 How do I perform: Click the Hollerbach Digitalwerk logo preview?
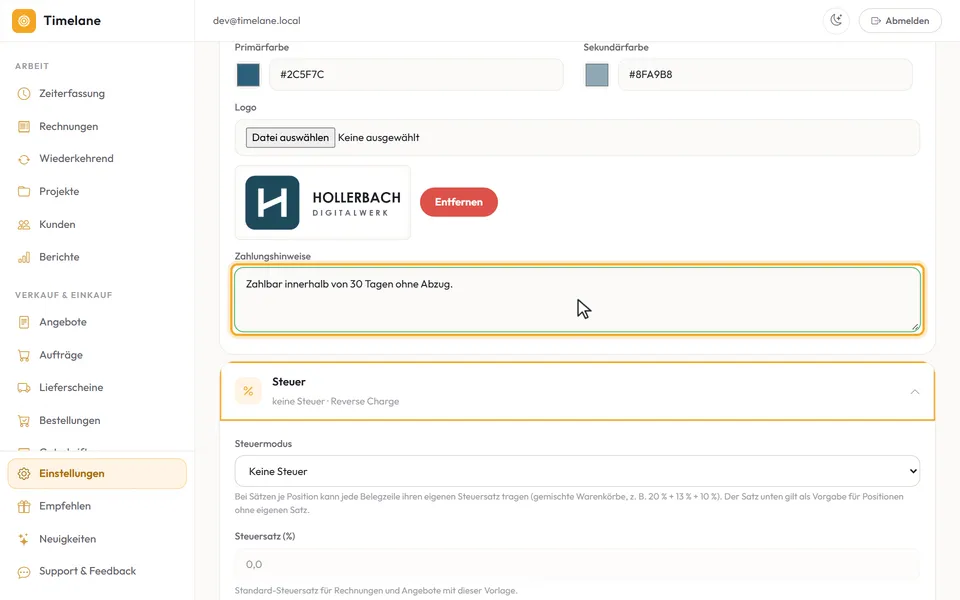[x=323, y=203]
